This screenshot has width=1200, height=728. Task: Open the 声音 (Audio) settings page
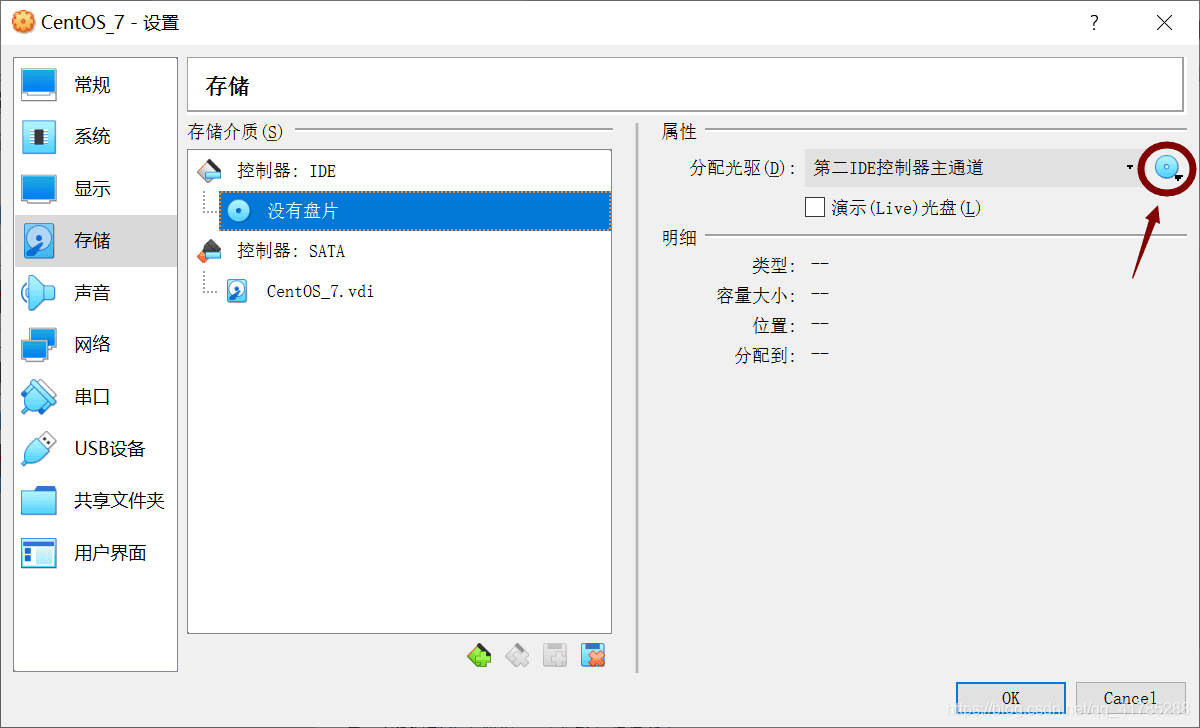(96, 293)
